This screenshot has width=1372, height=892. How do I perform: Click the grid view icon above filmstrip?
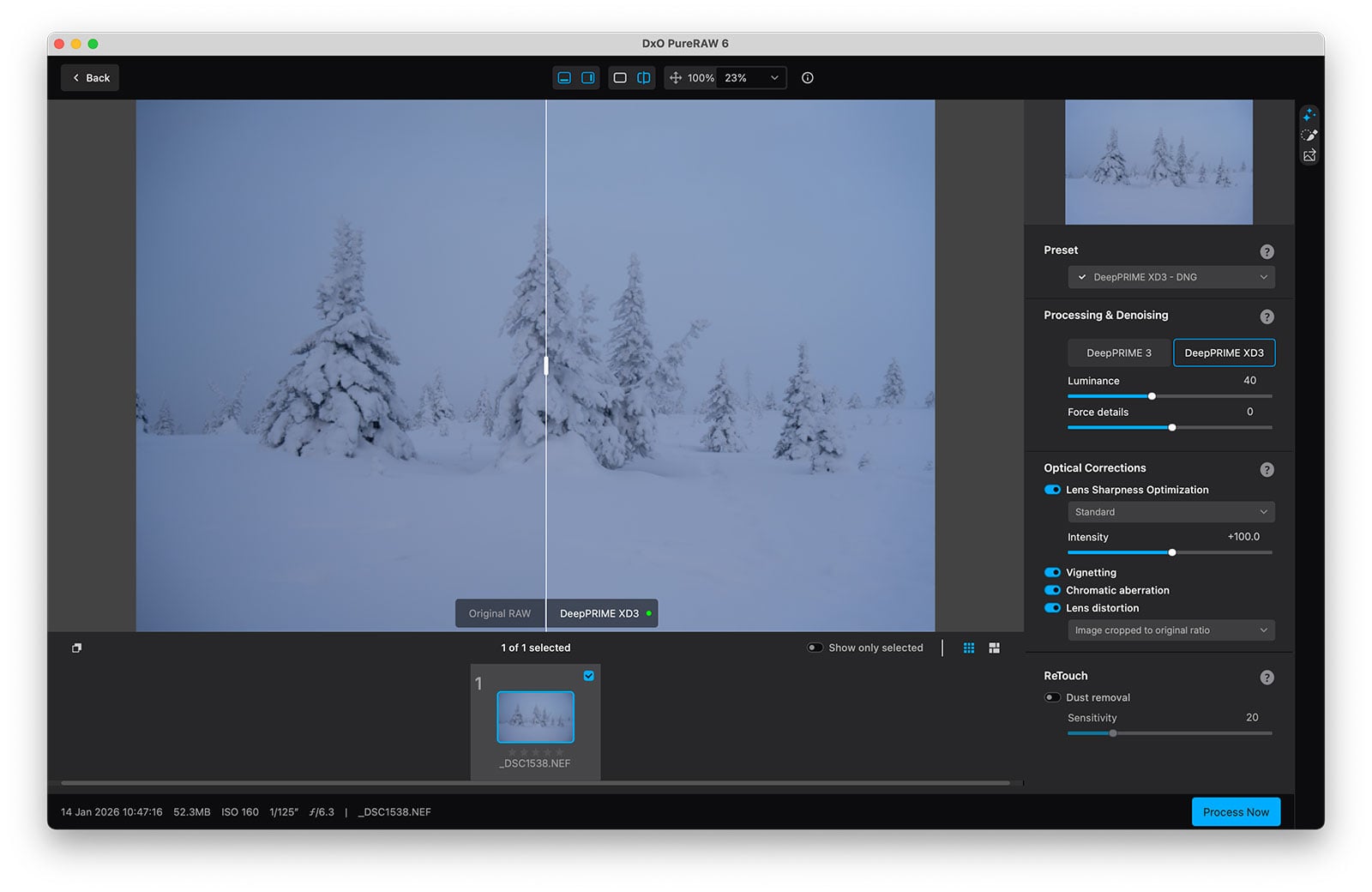tap(968, 648)
